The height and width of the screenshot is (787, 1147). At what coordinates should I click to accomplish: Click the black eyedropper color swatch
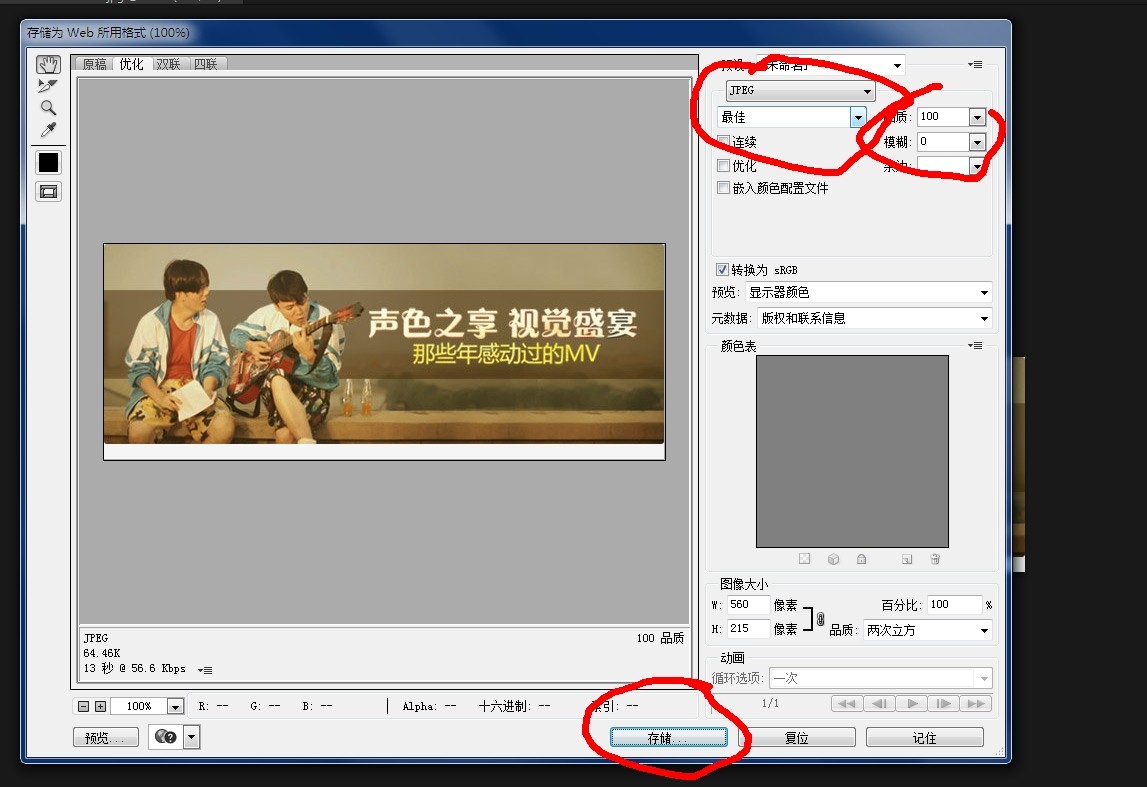point(48,162)
